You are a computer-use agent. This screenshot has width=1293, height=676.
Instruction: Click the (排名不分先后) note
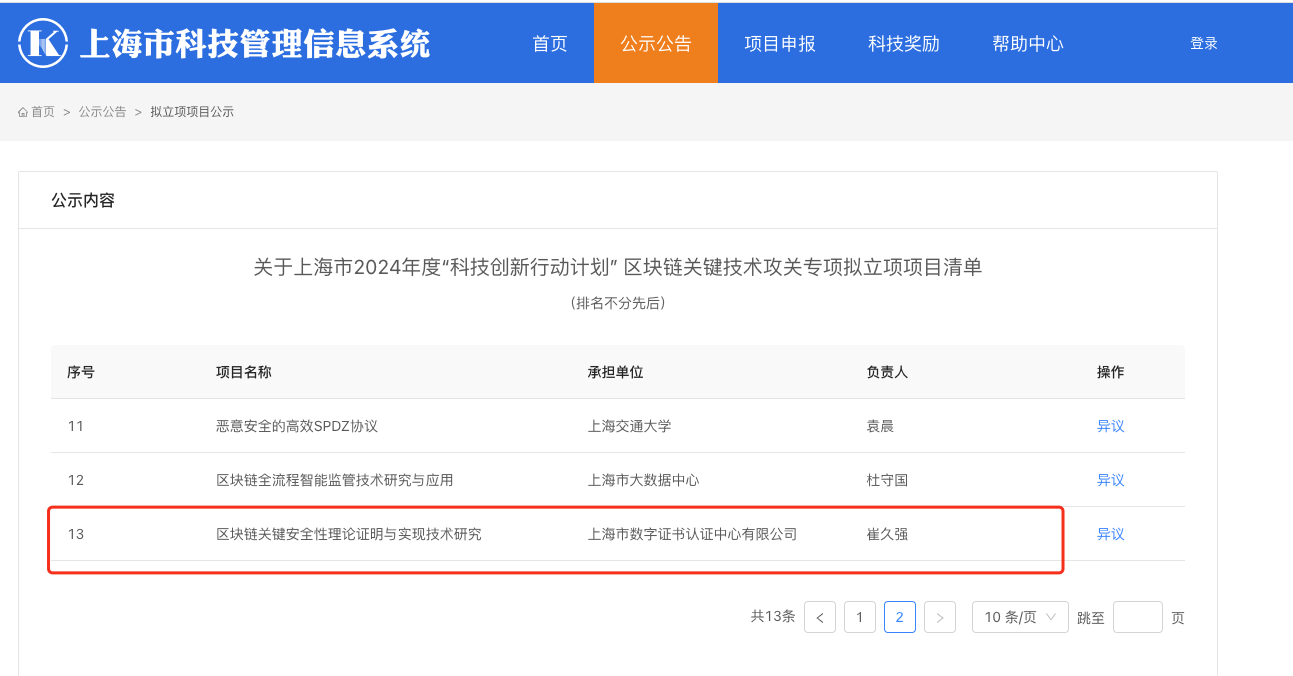(x=618, y=303)
